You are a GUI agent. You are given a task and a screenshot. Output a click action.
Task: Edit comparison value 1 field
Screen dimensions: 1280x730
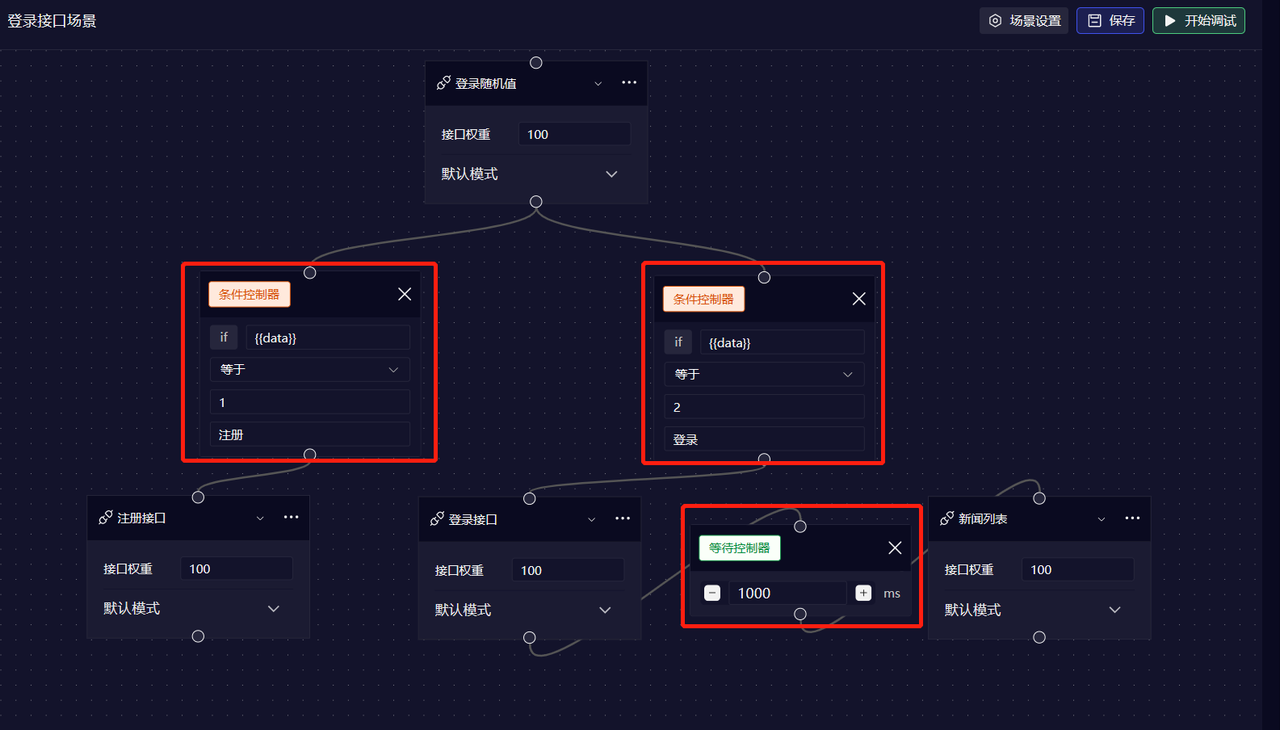(310, 402)
